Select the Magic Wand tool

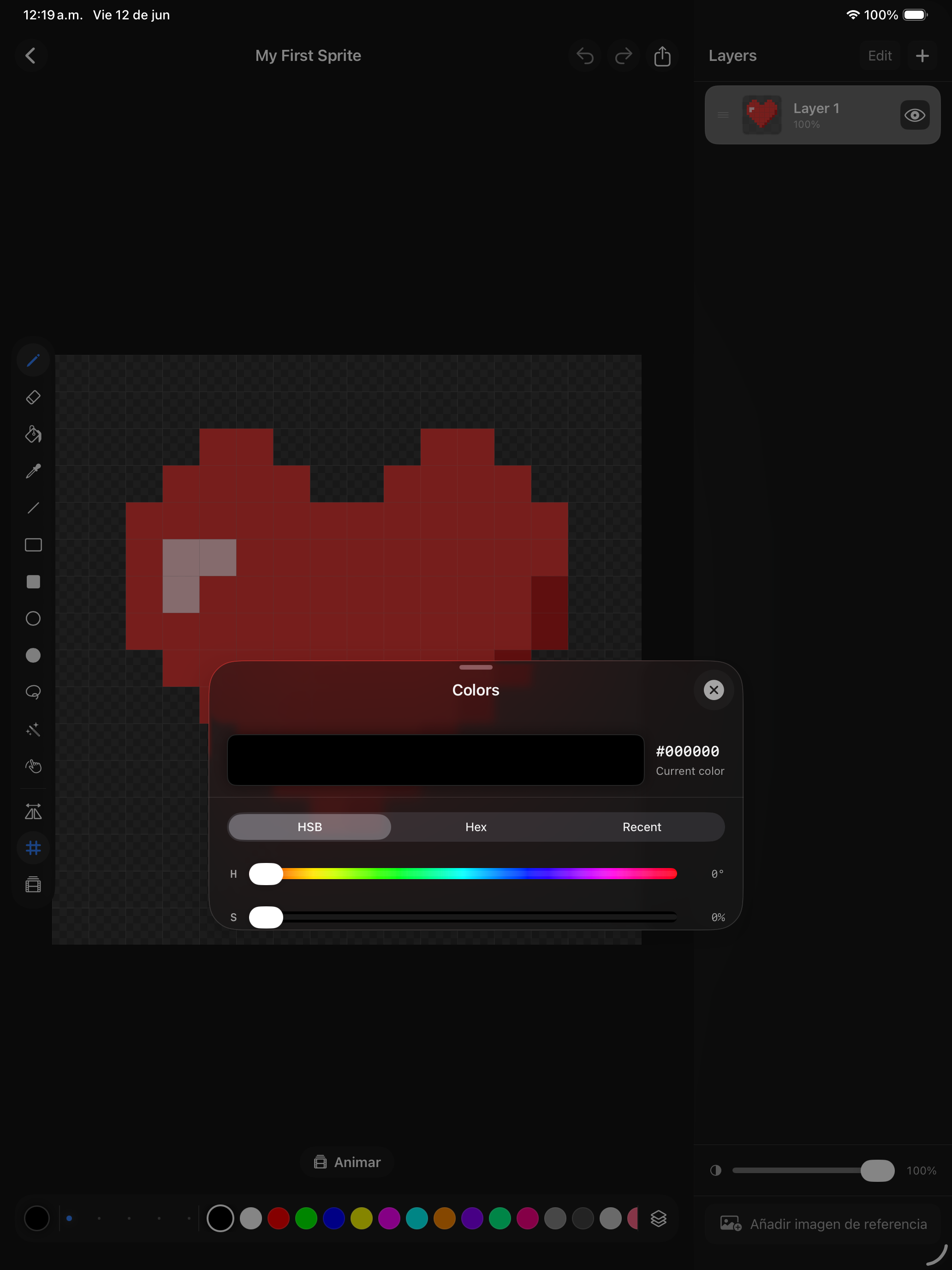pyautogui.click(x=33, y=729)
